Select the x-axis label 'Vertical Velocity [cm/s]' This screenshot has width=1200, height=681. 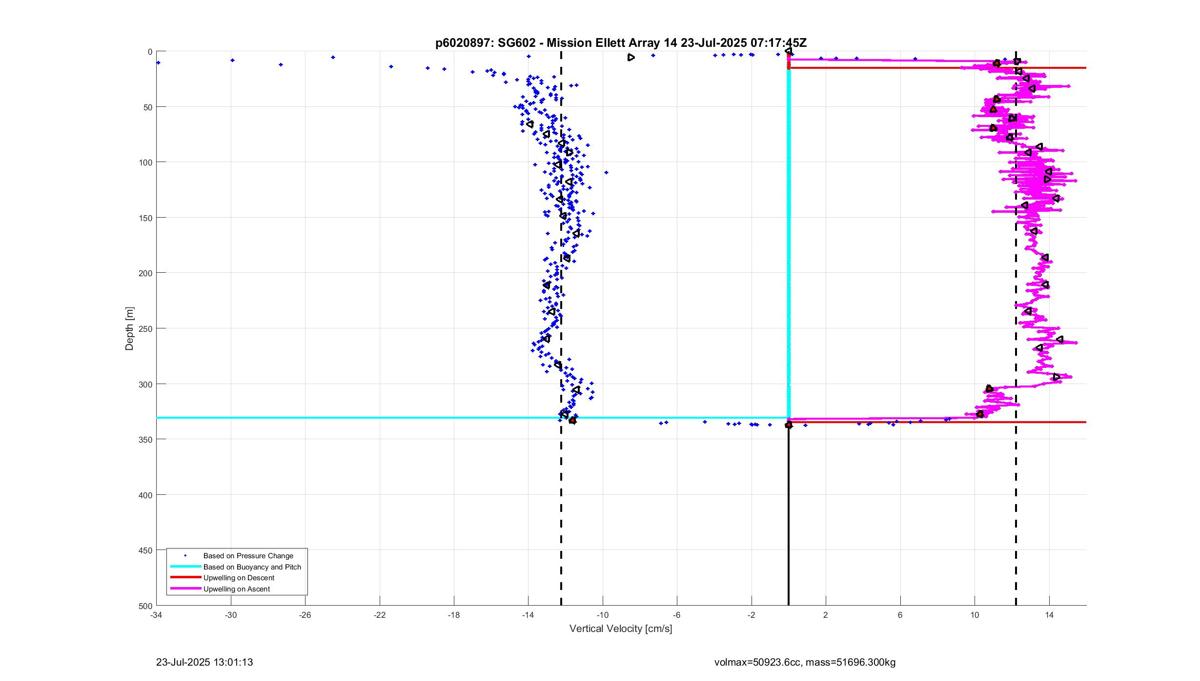(x=621, y=629)
